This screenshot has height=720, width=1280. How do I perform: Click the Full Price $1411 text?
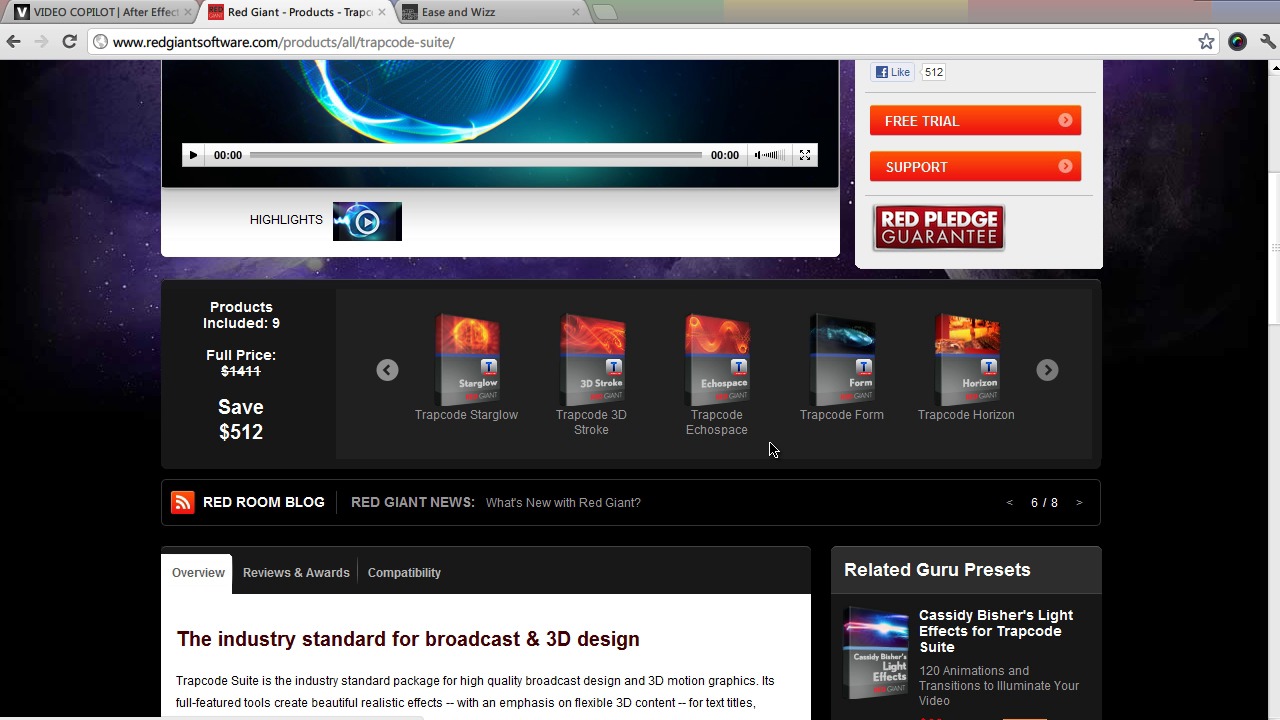click(x=241, y=363)
